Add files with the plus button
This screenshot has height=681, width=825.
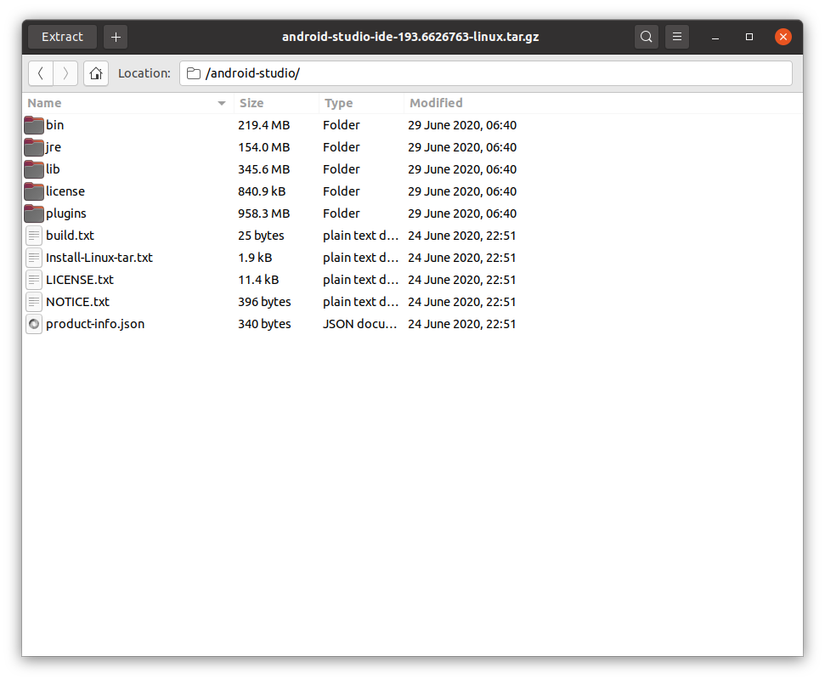[116, 37]
